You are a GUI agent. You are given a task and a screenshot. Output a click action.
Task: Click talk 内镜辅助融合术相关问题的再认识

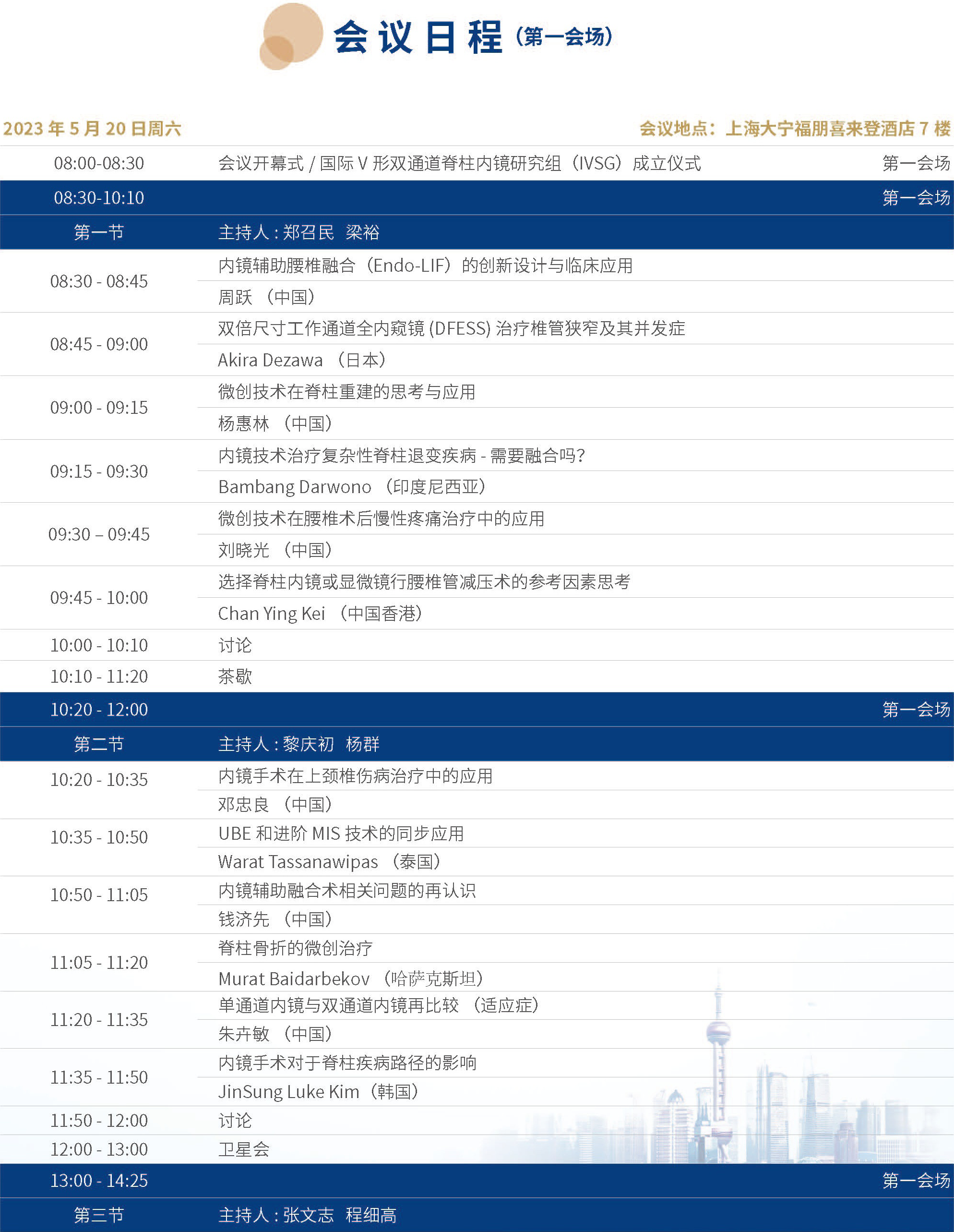click(x=347, y=890)
